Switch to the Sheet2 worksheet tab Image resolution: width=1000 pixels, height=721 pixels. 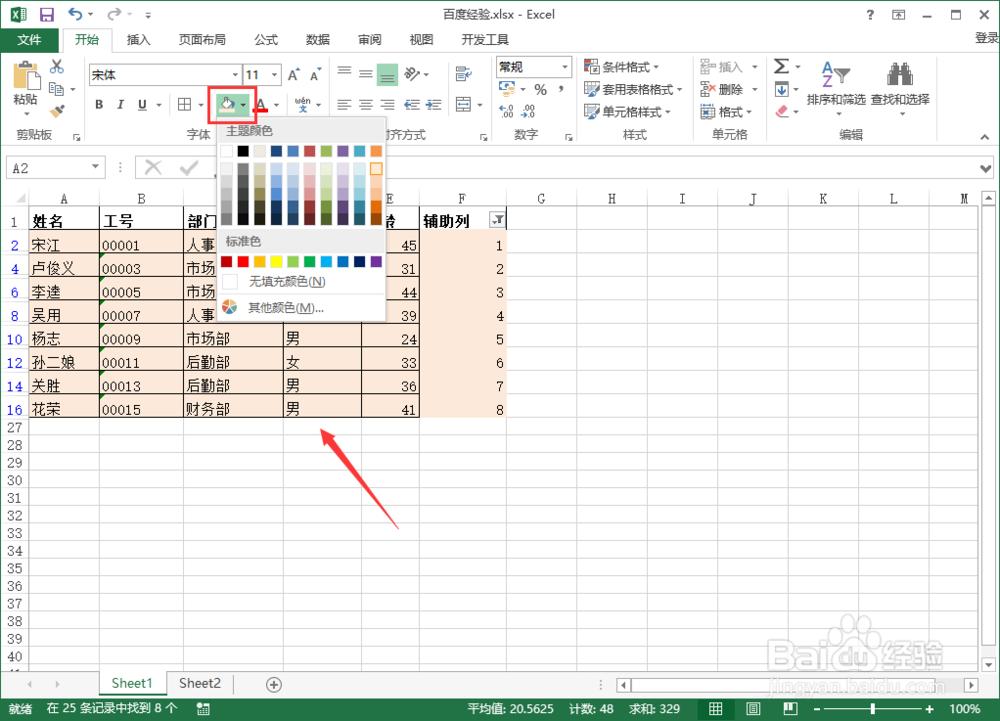point(200,683)
